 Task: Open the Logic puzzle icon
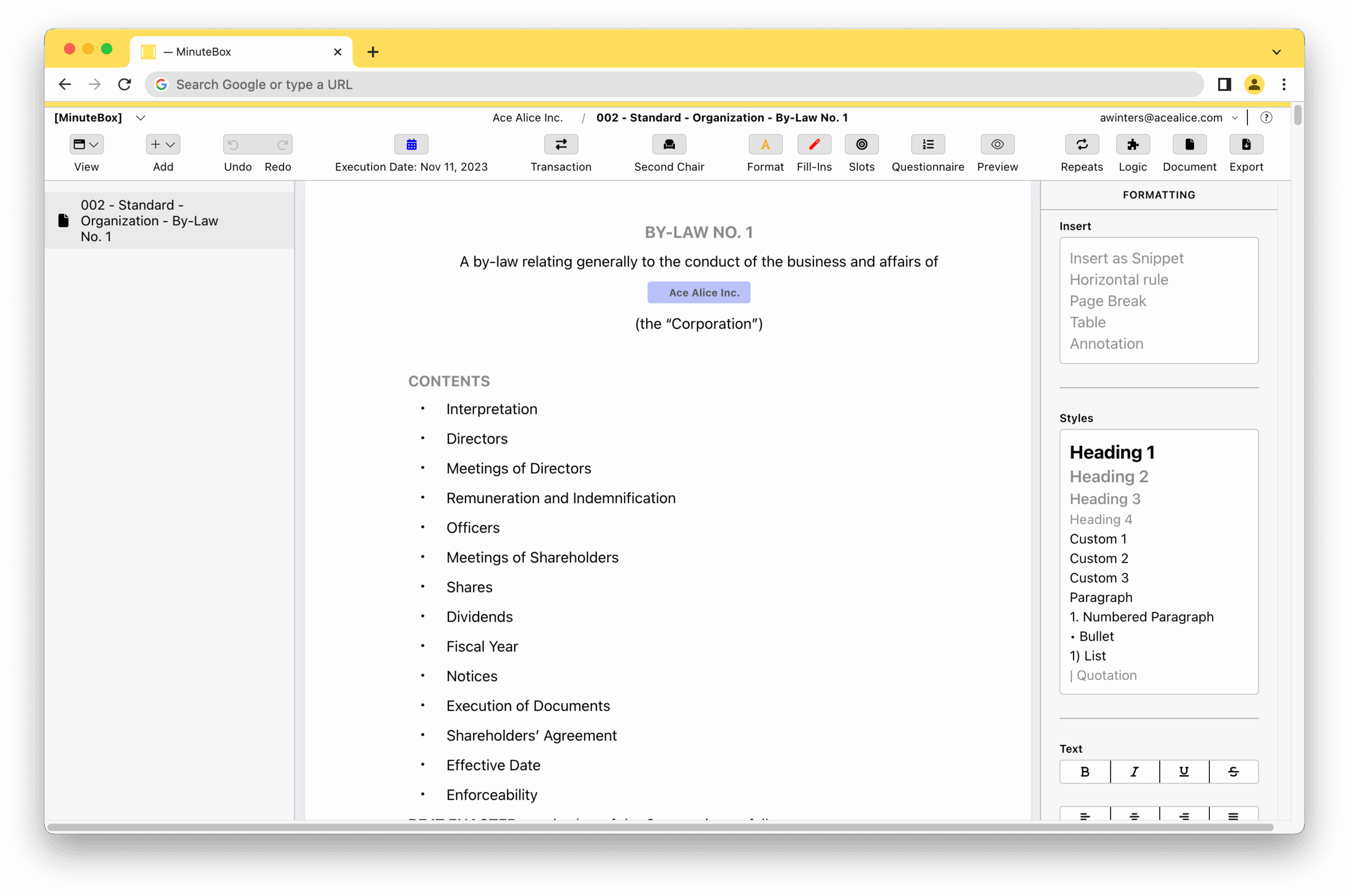[x=1132, y=144]
